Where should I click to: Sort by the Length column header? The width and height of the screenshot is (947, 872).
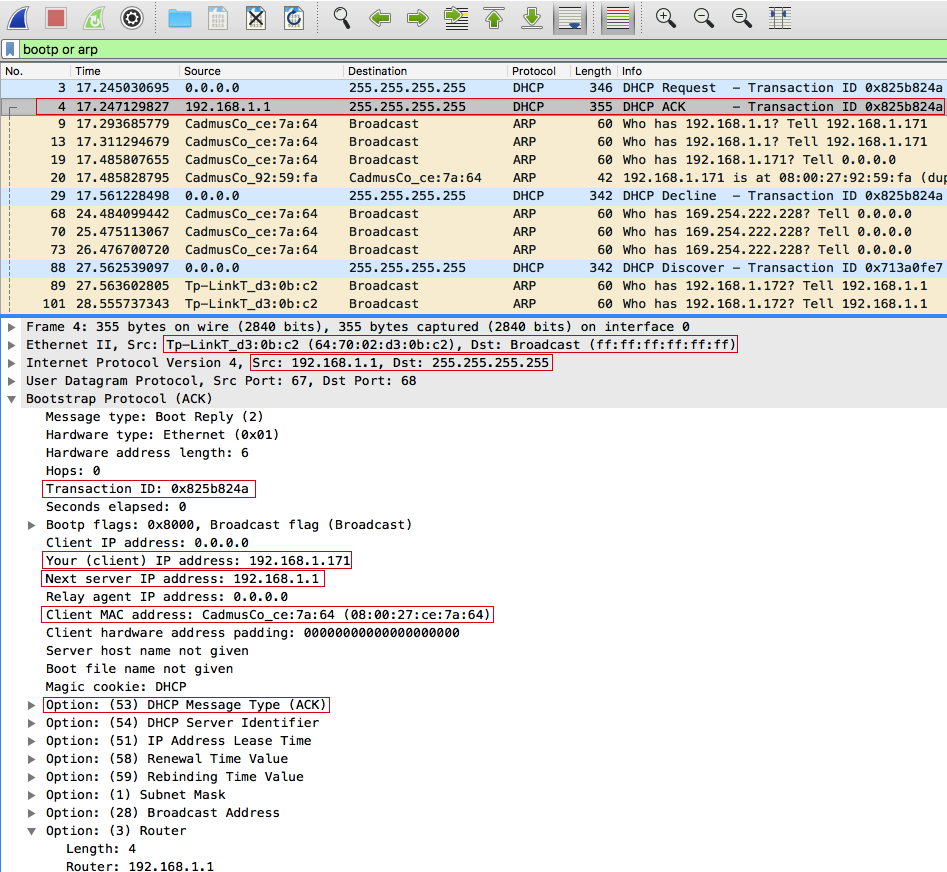pyautogui.click(x=593, y=71)
